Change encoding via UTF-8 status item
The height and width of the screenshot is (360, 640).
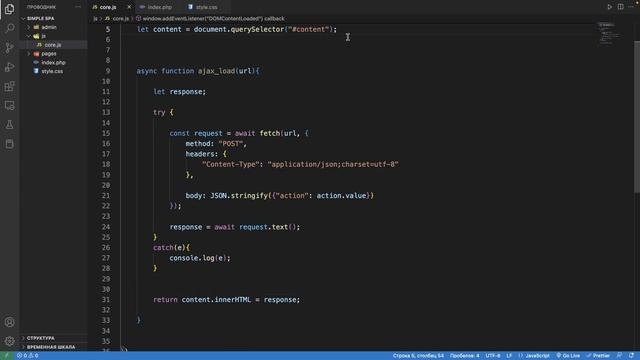pos(493,356)
